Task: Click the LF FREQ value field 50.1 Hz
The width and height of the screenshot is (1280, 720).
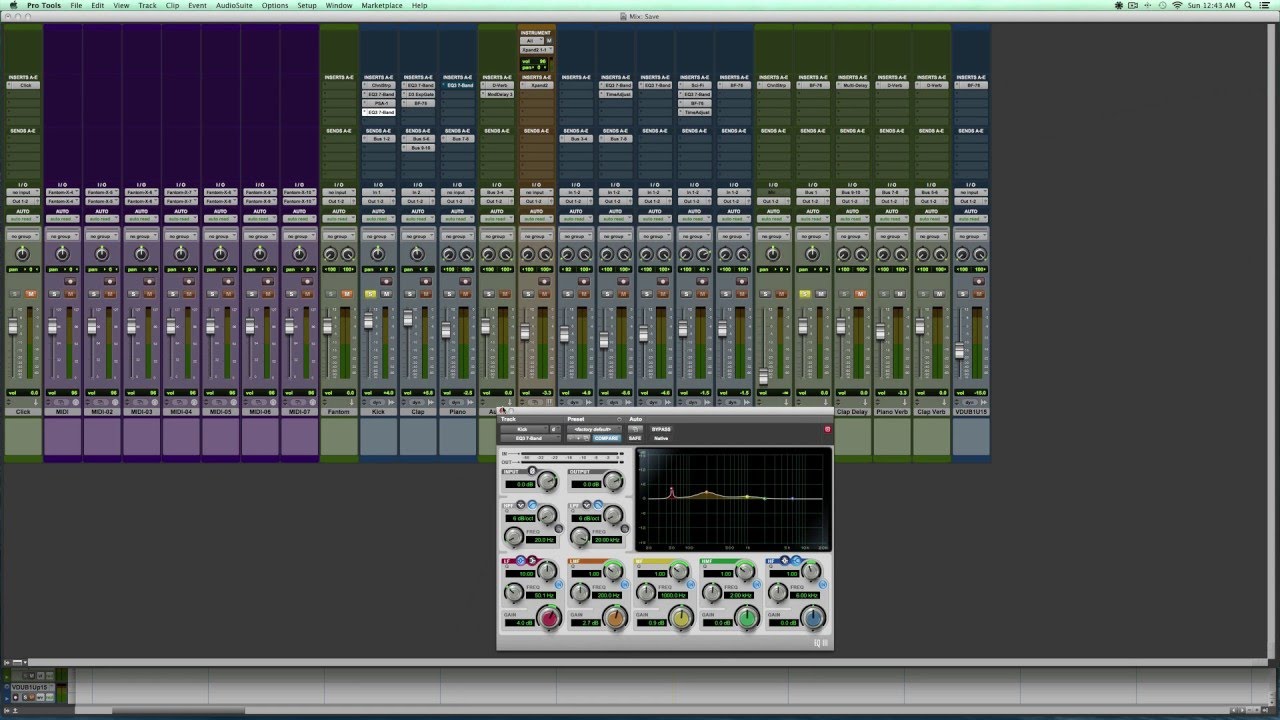Action: [541, 595]
